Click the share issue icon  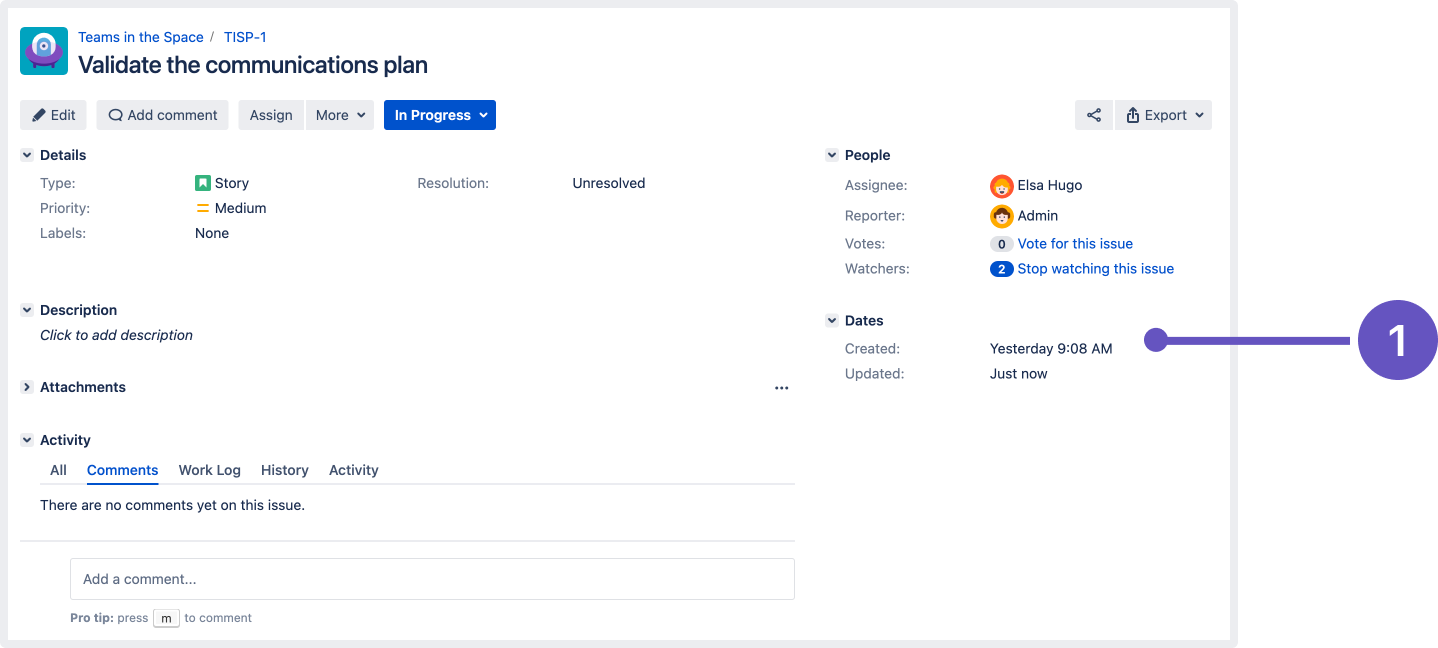pyautogui.click(x=1093, y=115)
